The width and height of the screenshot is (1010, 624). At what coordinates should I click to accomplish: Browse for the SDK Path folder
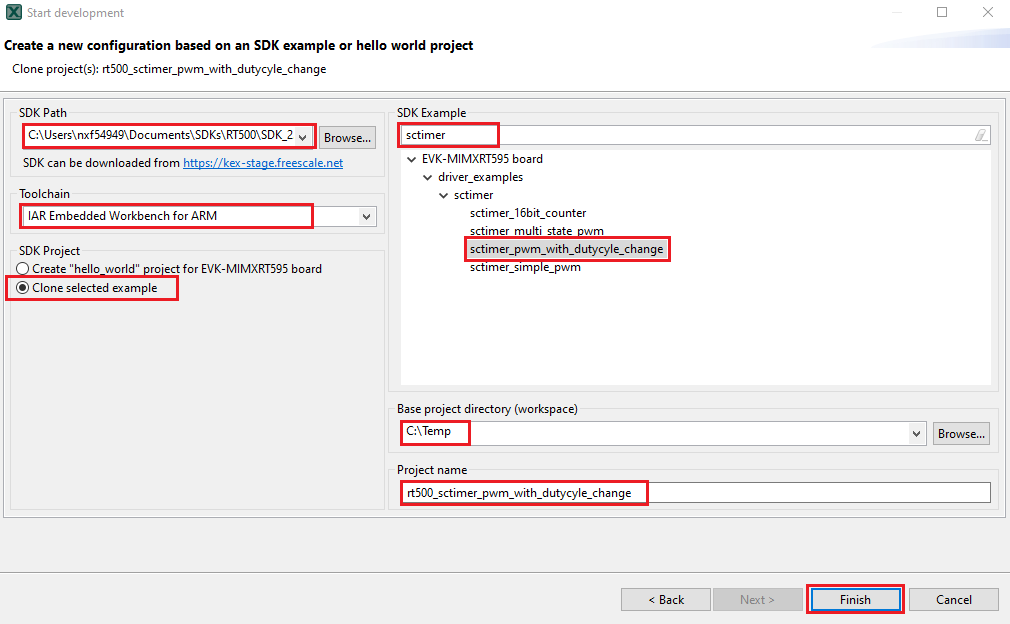coord(347,137)
